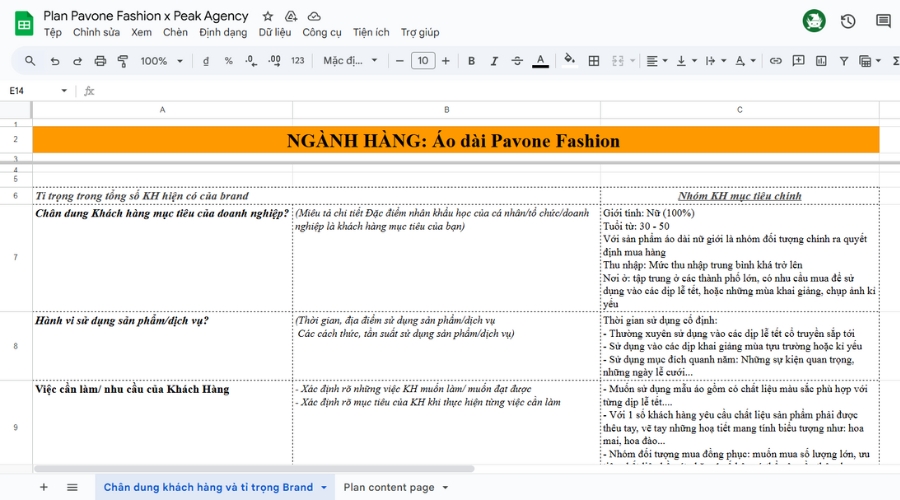900x500 pixels.
Task: Select Chân dung khách hàng sheet tab
Action: 208,487
